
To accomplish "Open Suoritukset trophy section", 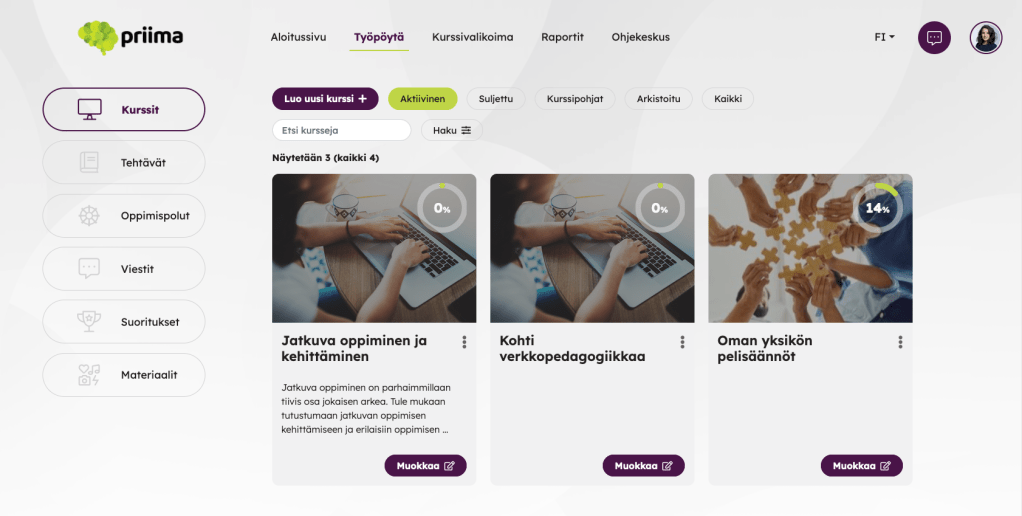I will click(x=124, y=322).
